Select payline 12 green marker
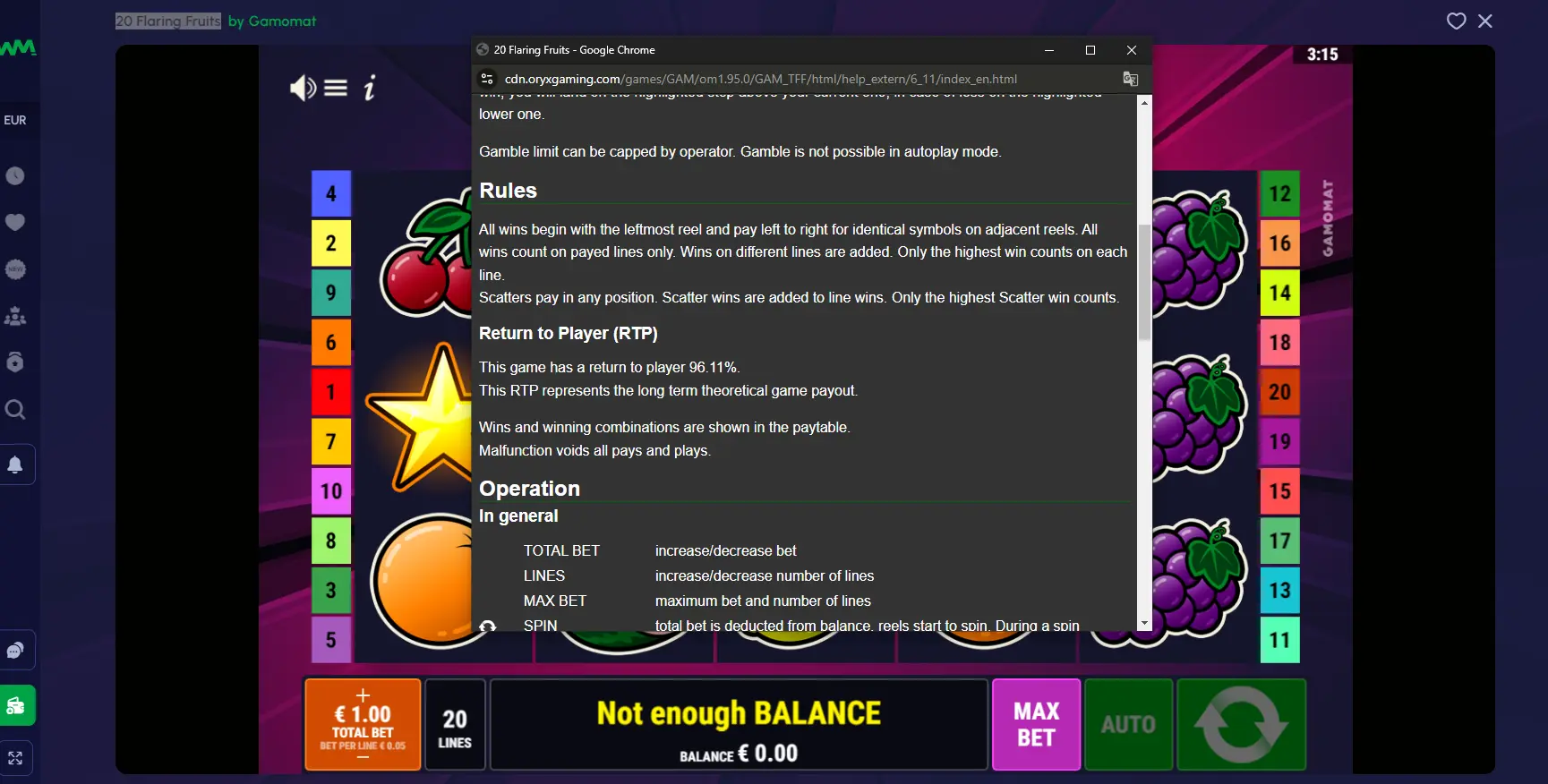 [x=1279, y=193]
